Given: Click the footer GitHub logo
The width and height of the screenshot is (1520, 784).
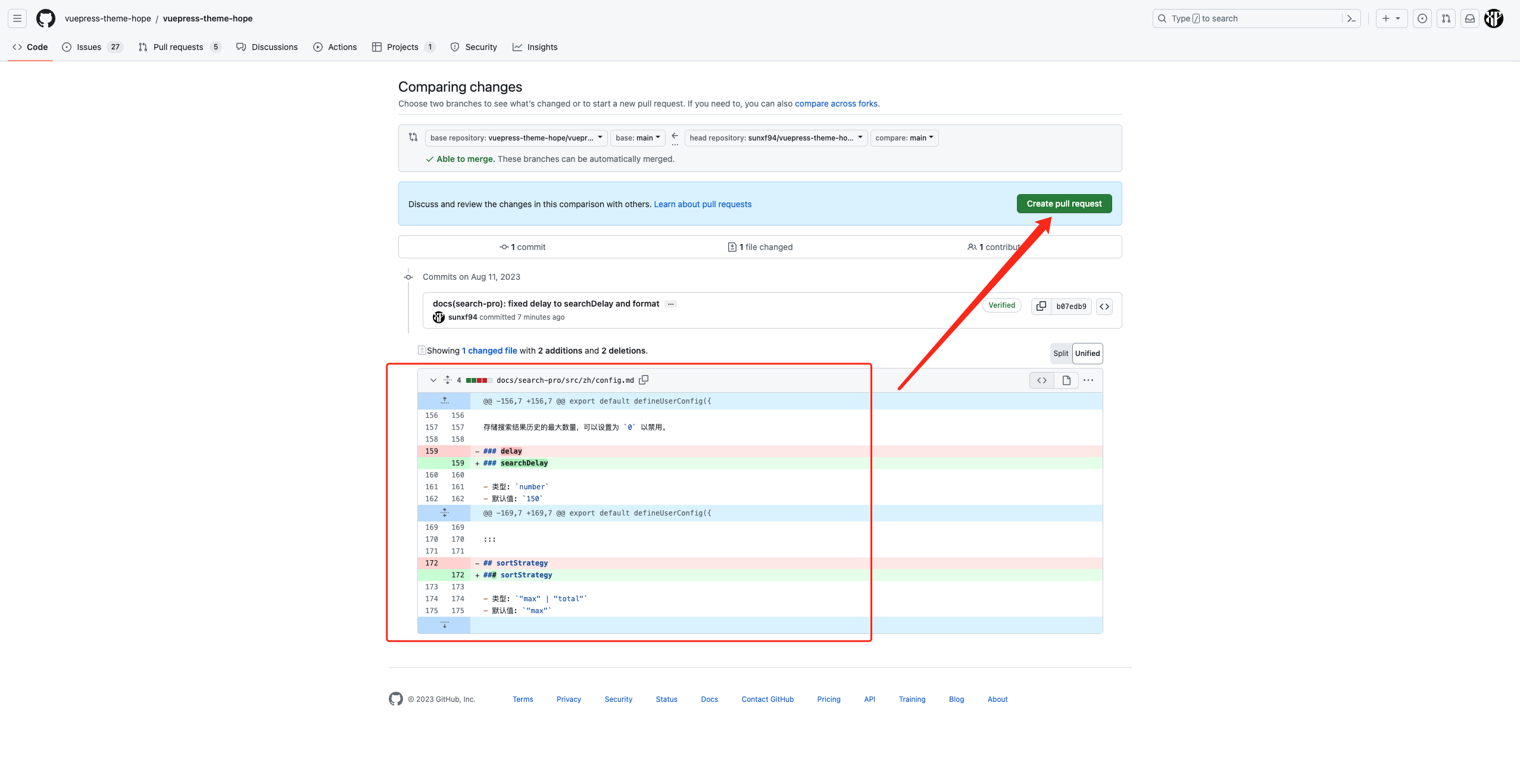Looking at the screenshot, I should coord(396,699).
